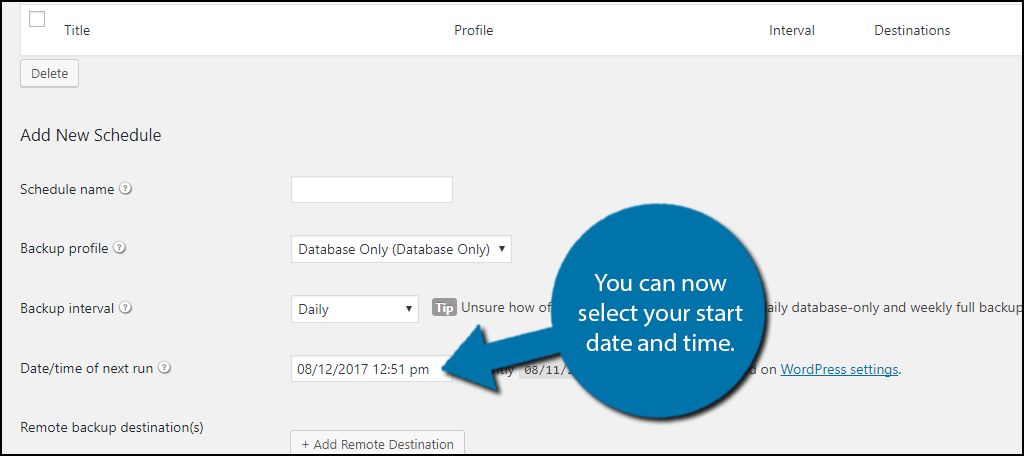
Task: Open the help tooltip icon for Schedule name
Action: [126, 189]
